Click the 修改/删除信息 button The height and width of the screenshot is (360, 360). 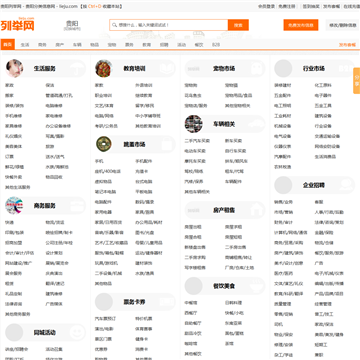click(343, 25)
